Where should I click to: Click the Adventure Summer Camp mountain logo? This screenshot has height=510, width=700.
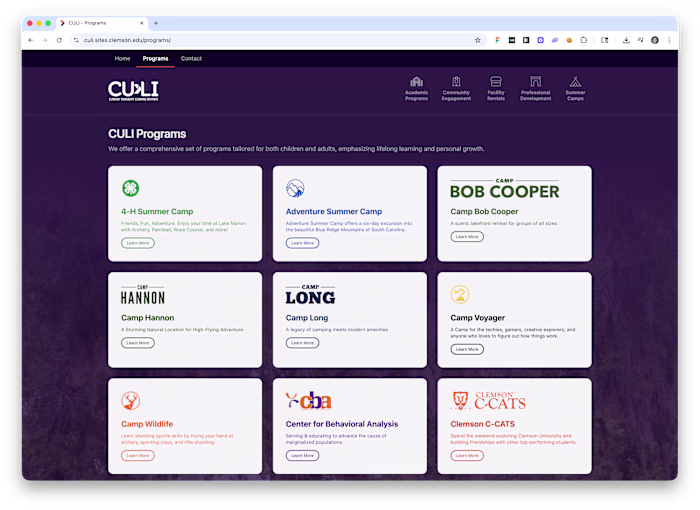(x=295, y=188)
